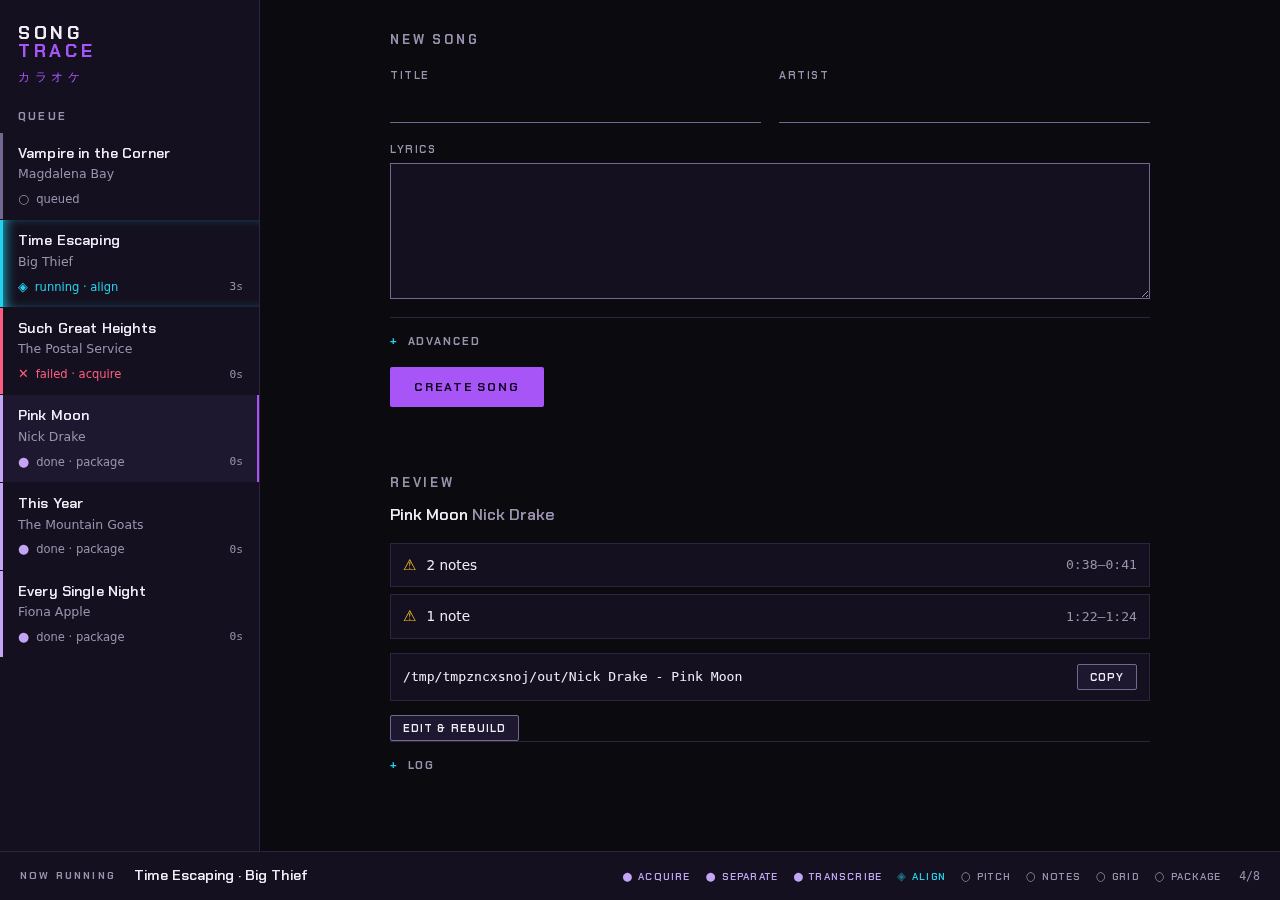Click the Song Trace logo

tap(56, 42)
